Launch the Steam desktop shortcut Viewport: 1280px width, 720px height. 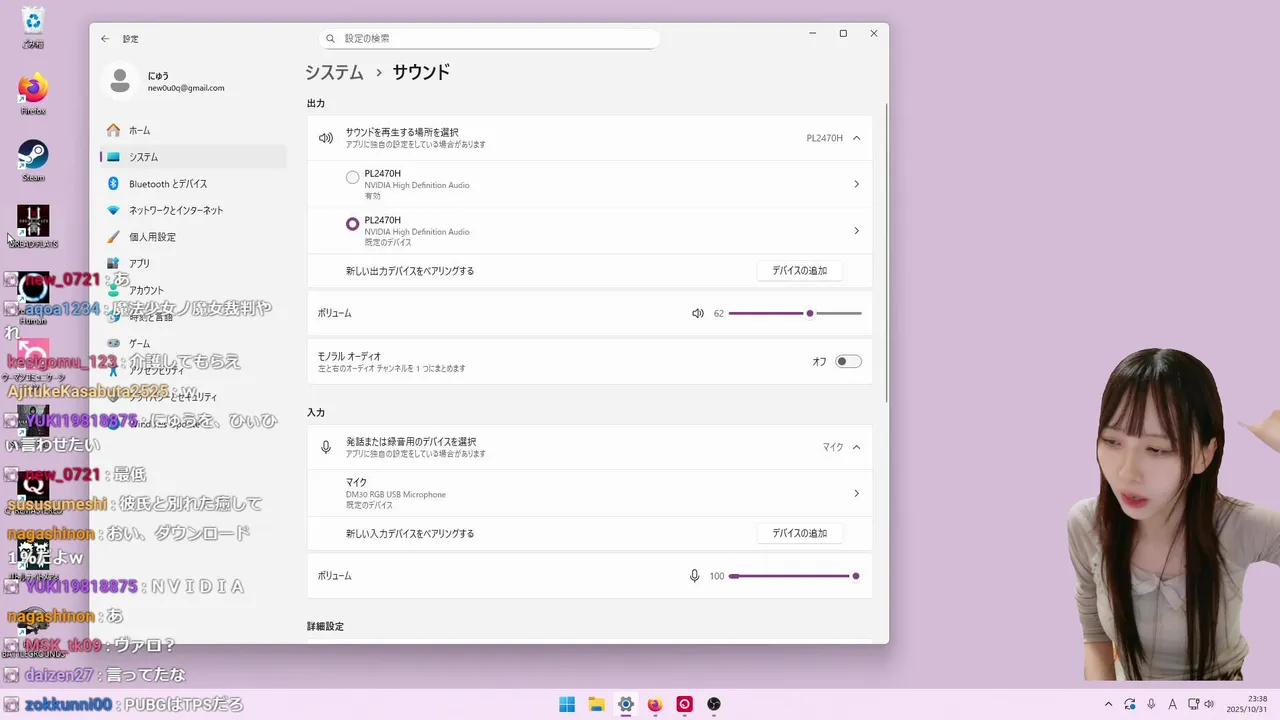33,160
